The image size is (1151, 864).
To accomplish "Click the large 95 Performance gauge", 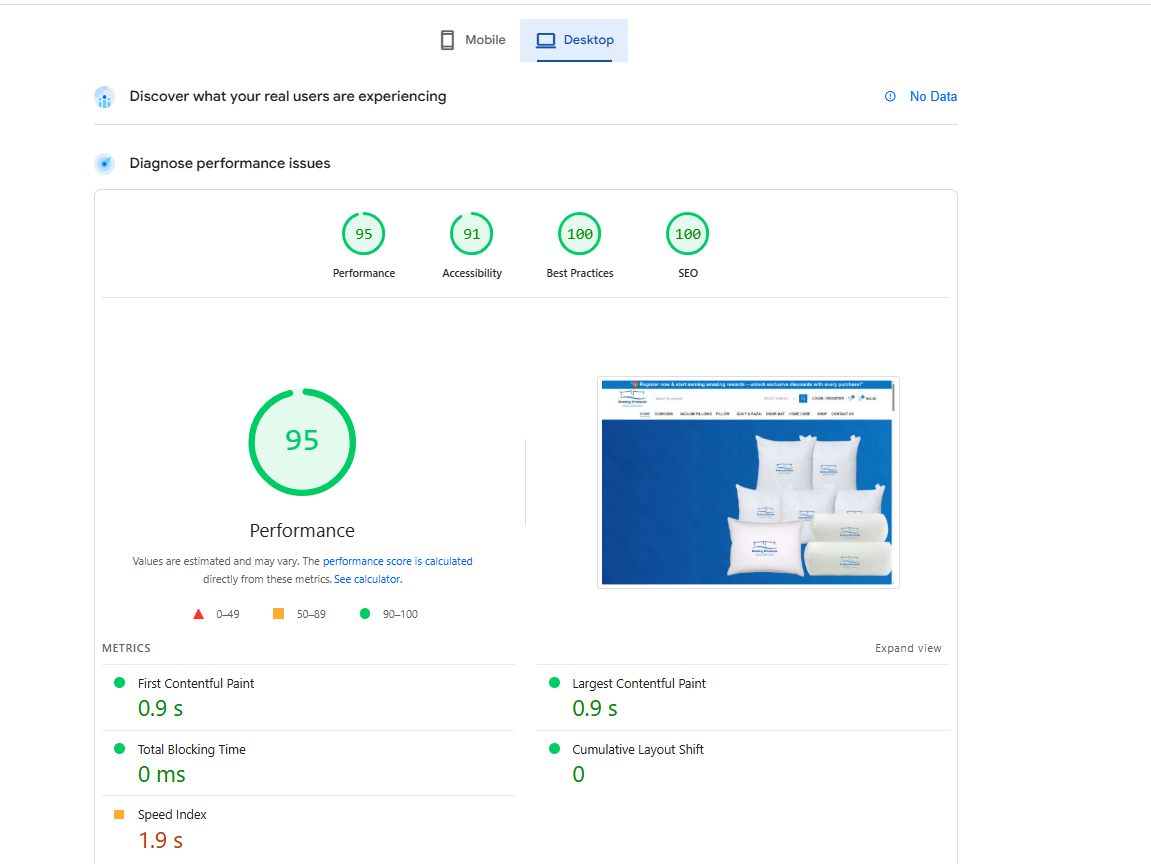I will (302, 441).
